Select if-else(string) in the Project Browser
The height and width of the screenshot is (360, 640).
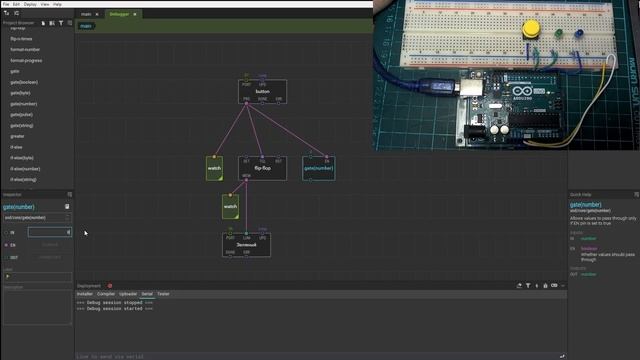(23, 179)
